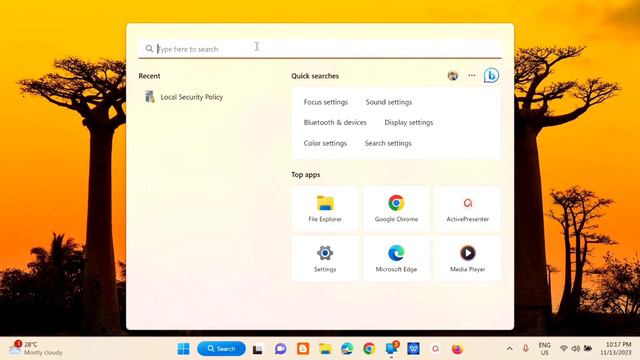
Task: Show hidden system tray icons
Action: coord(510,349)
